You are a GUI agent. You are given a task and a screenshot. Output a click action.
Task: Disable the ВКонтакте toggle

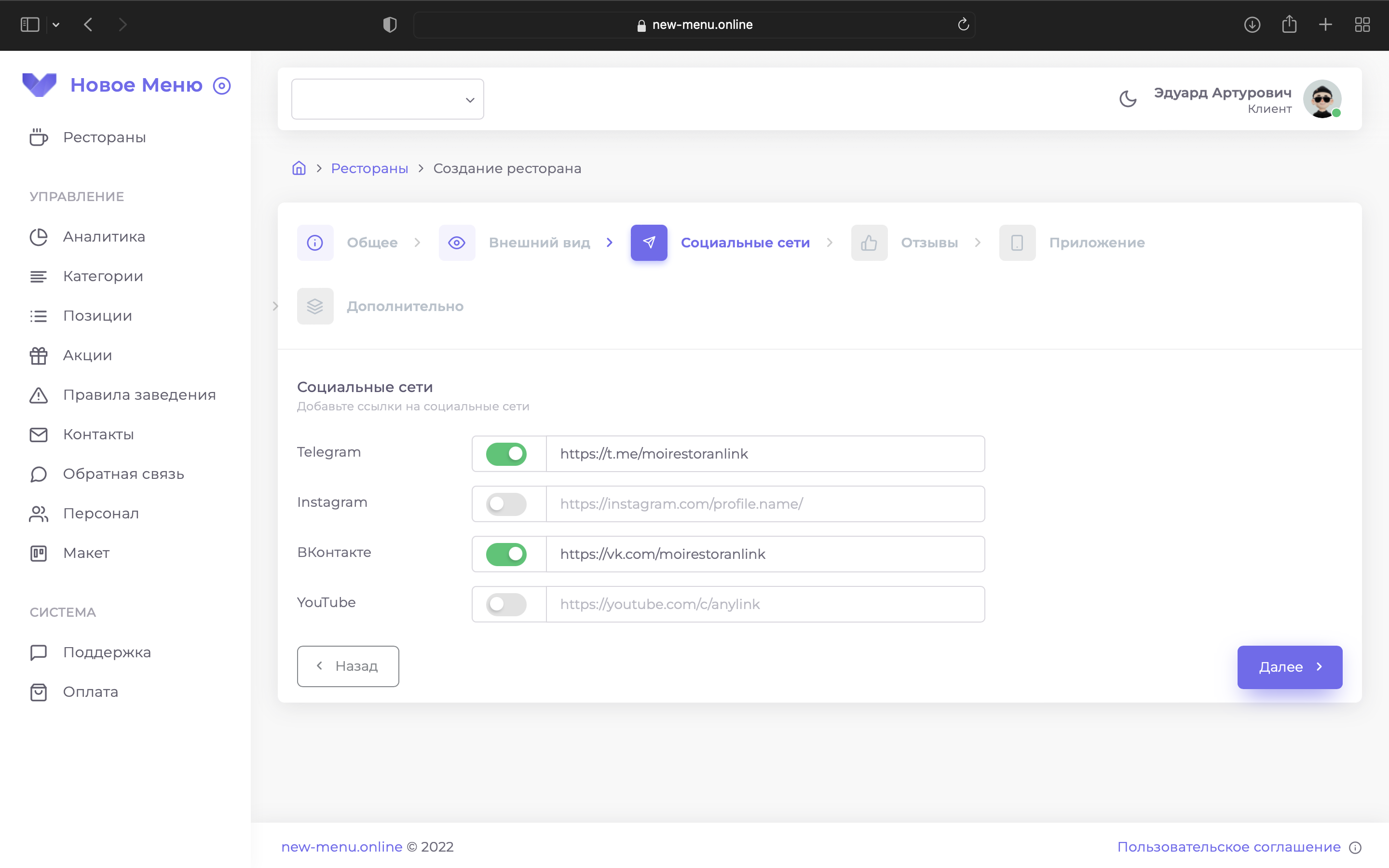[x=506, y=554]
